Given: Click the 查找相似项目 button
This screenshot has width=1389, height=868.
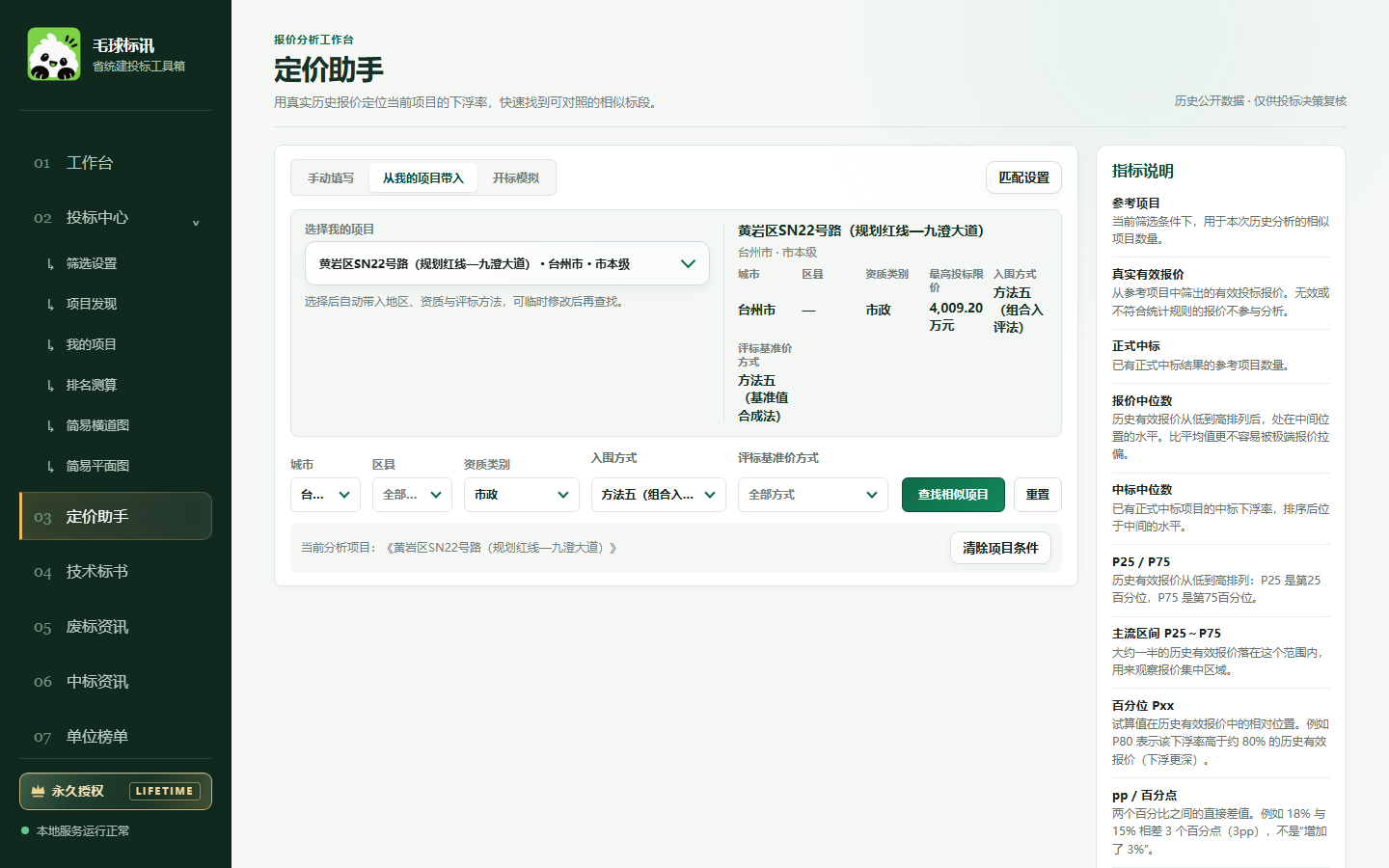Looking at the screenshot, I should tap(953, 495).
